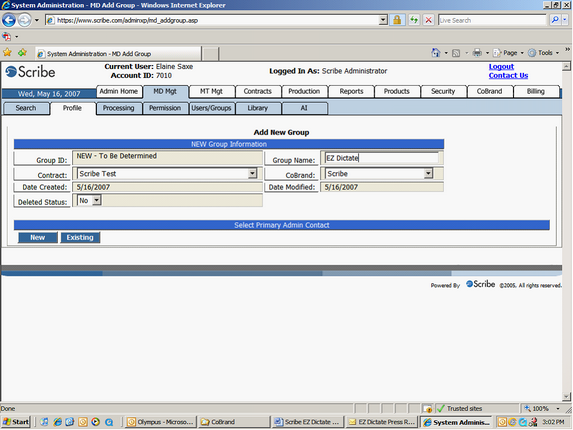This screenshot has height=430, width=573.
Task: Open the CoBrand tab
Action: pos(489,91)
